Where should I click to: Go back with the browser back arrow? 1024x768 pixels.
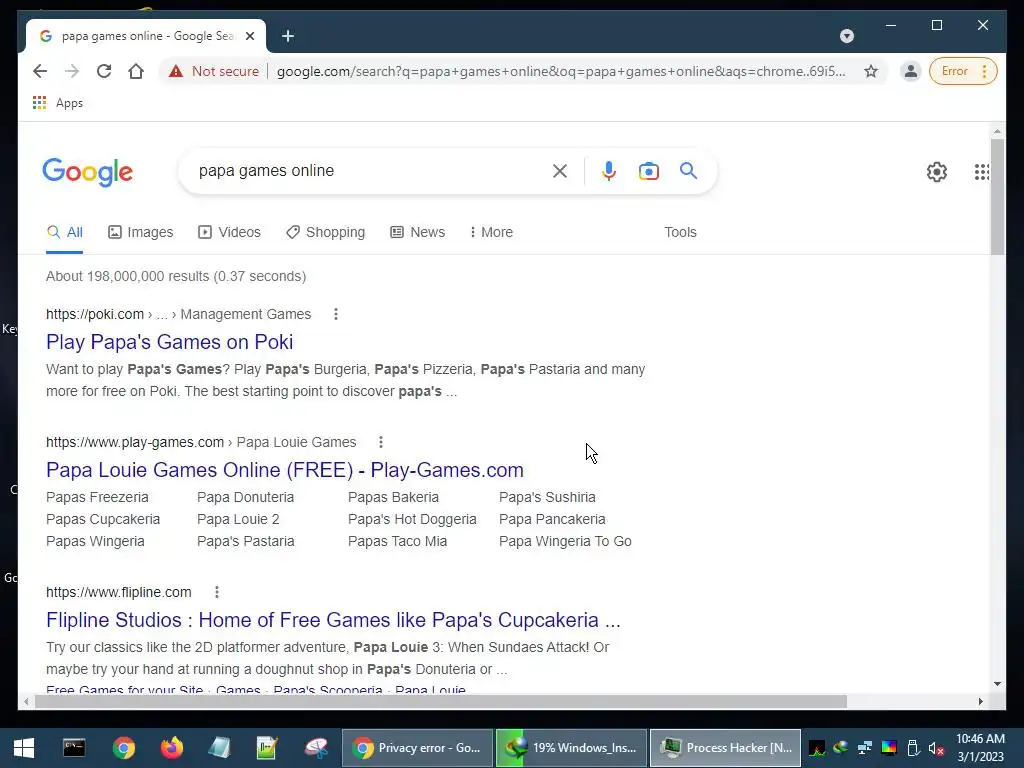click(x=40, y=71)
